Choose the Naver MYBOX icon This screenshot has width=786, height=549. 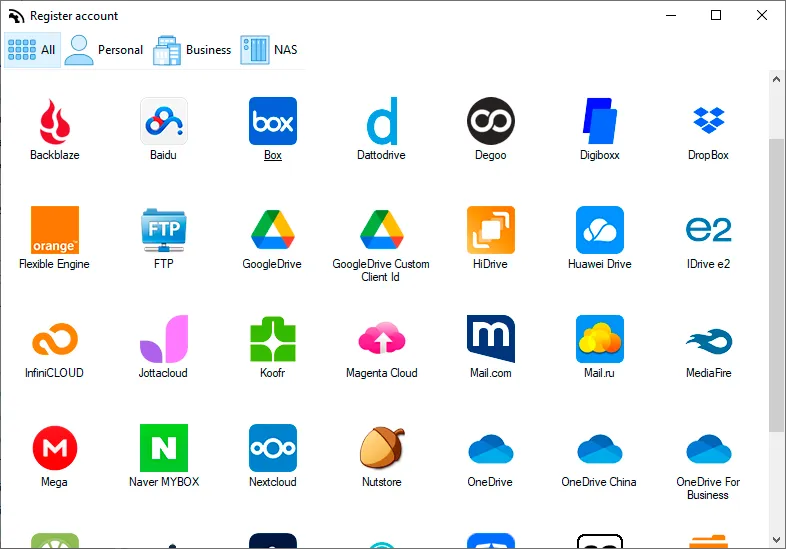(164, 448)
